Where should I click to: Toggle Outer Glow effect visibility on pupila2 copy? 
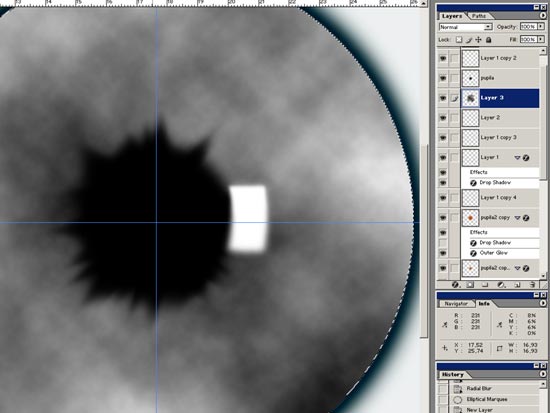pyautogui.click(x=443, y=253)
